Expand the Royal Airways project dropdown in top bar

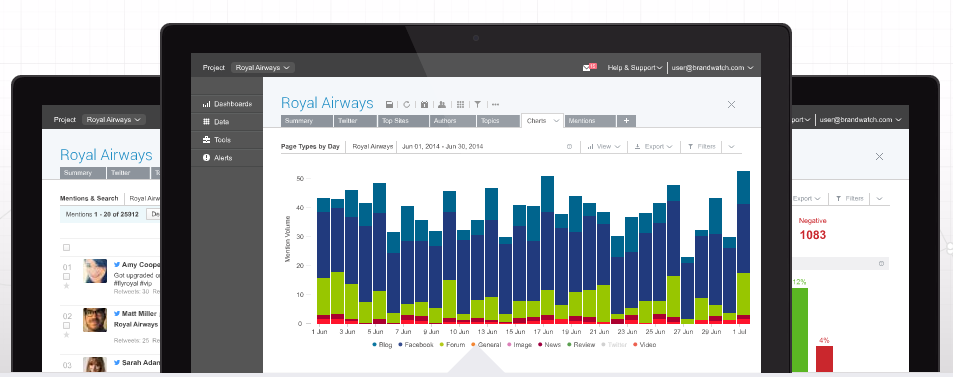(263, 67)
